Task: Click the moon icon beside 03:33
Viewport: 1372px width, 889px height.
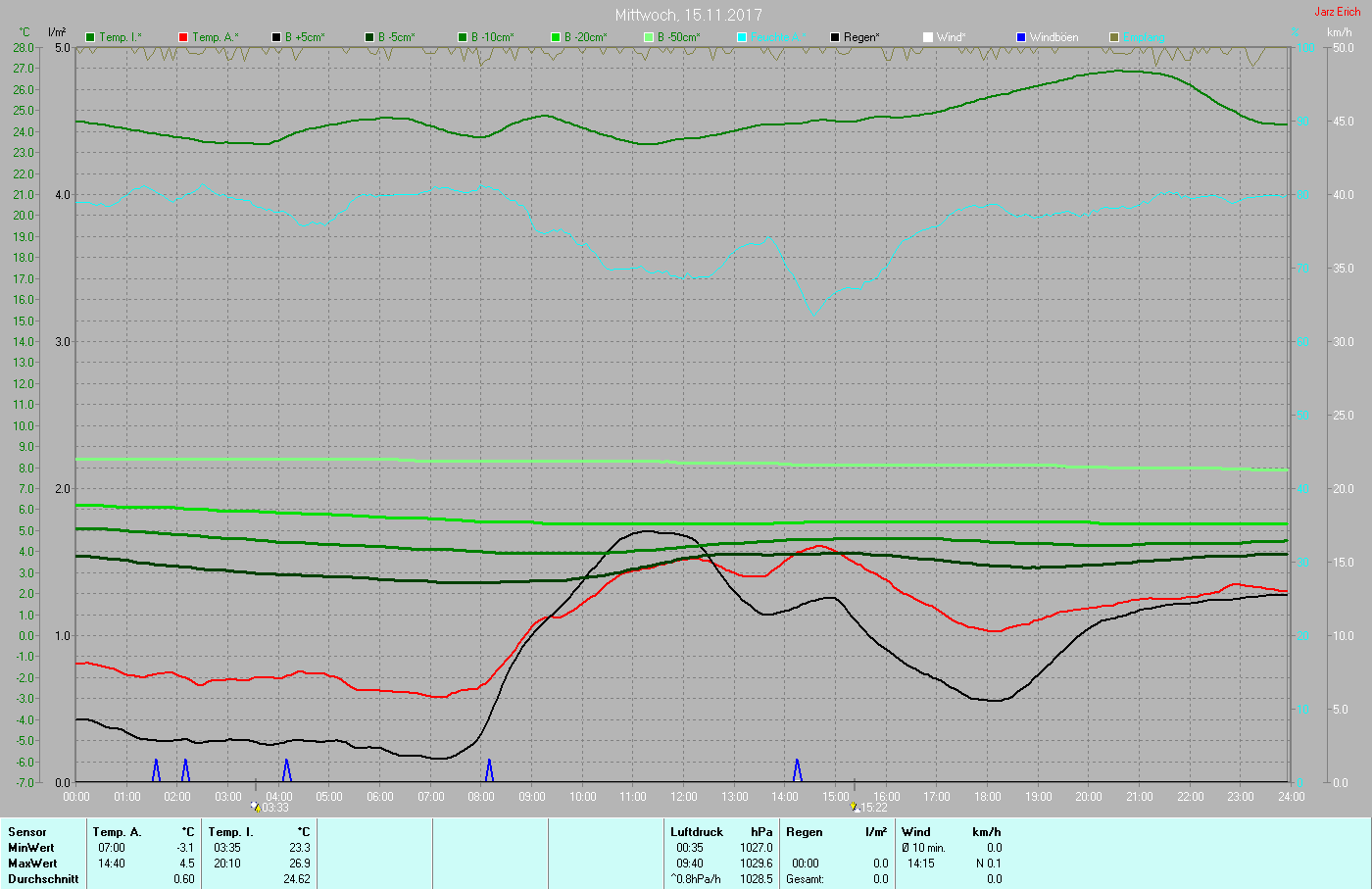Action: point(256,807)
